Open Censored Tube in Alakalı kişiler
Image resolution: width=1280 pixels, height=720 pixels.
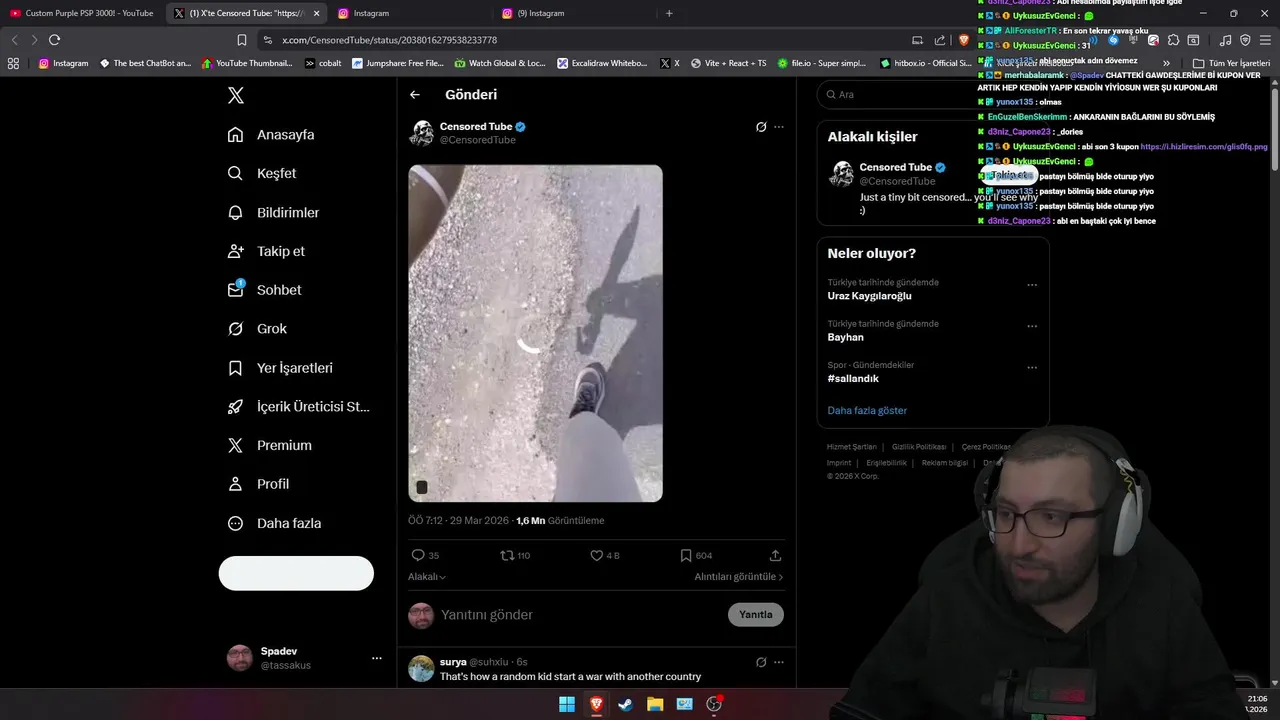tap(895, 167)
